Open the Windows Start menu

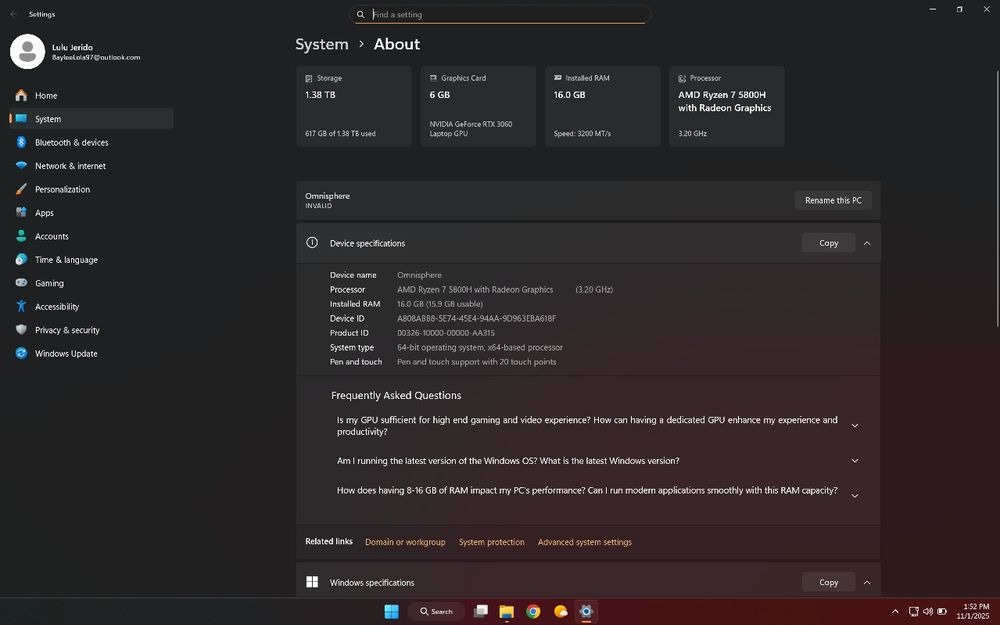pos(392,612)
